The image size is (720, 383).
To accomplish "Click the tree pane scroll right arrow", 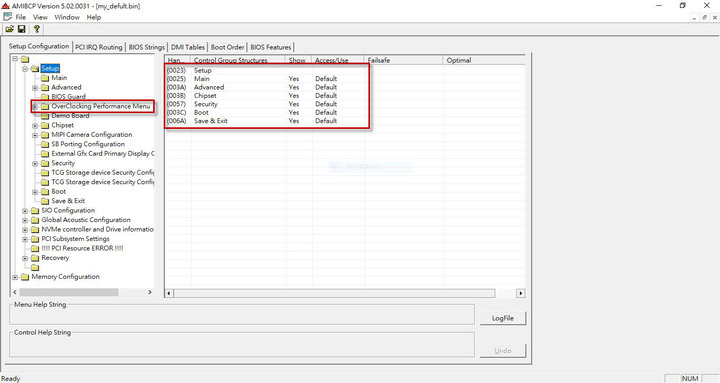I will (x=150, y=292).
